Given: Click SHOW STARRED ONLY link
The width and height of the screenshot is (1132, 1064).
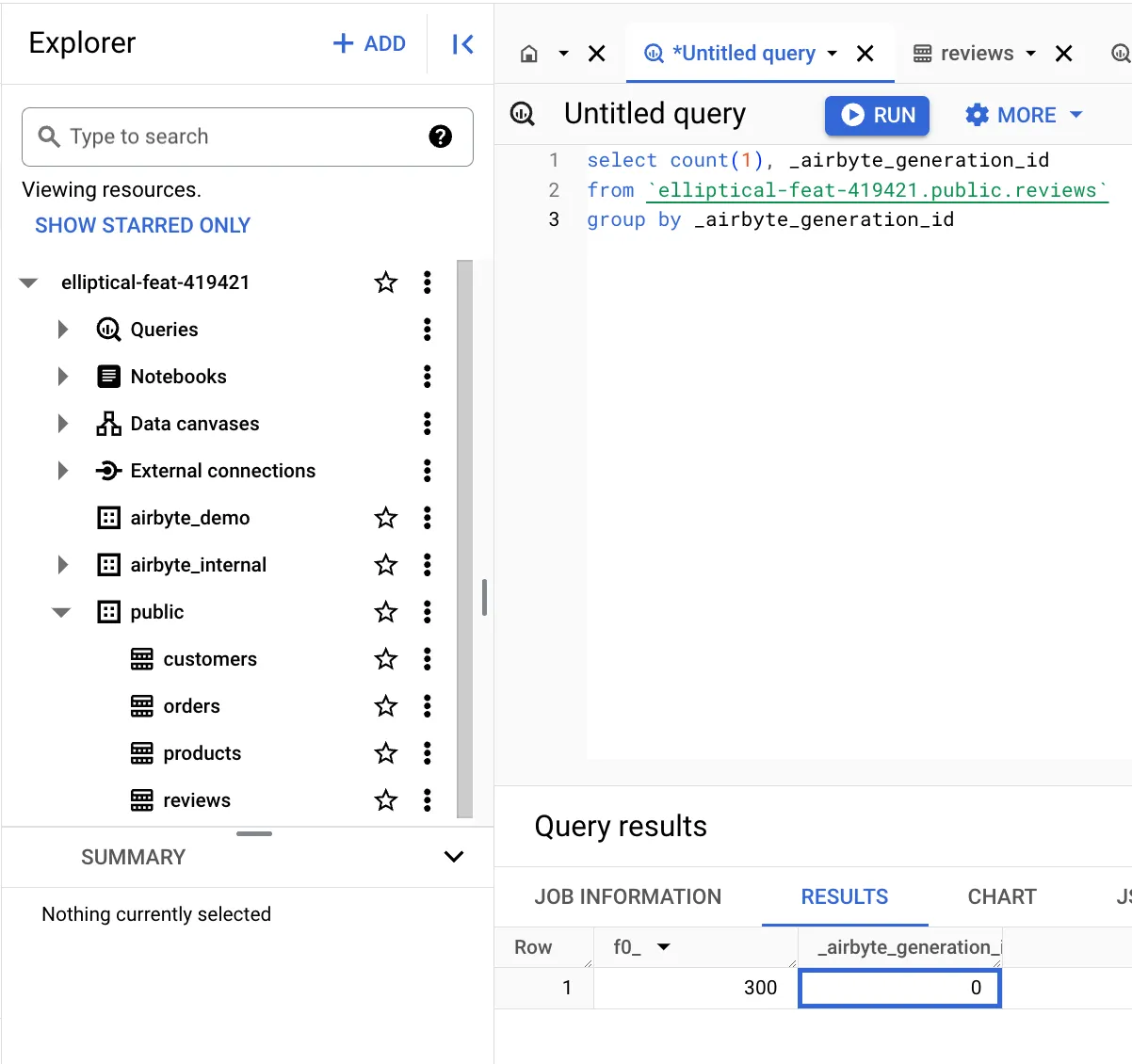Looking at the screenshot, I should tap(143, 226).
